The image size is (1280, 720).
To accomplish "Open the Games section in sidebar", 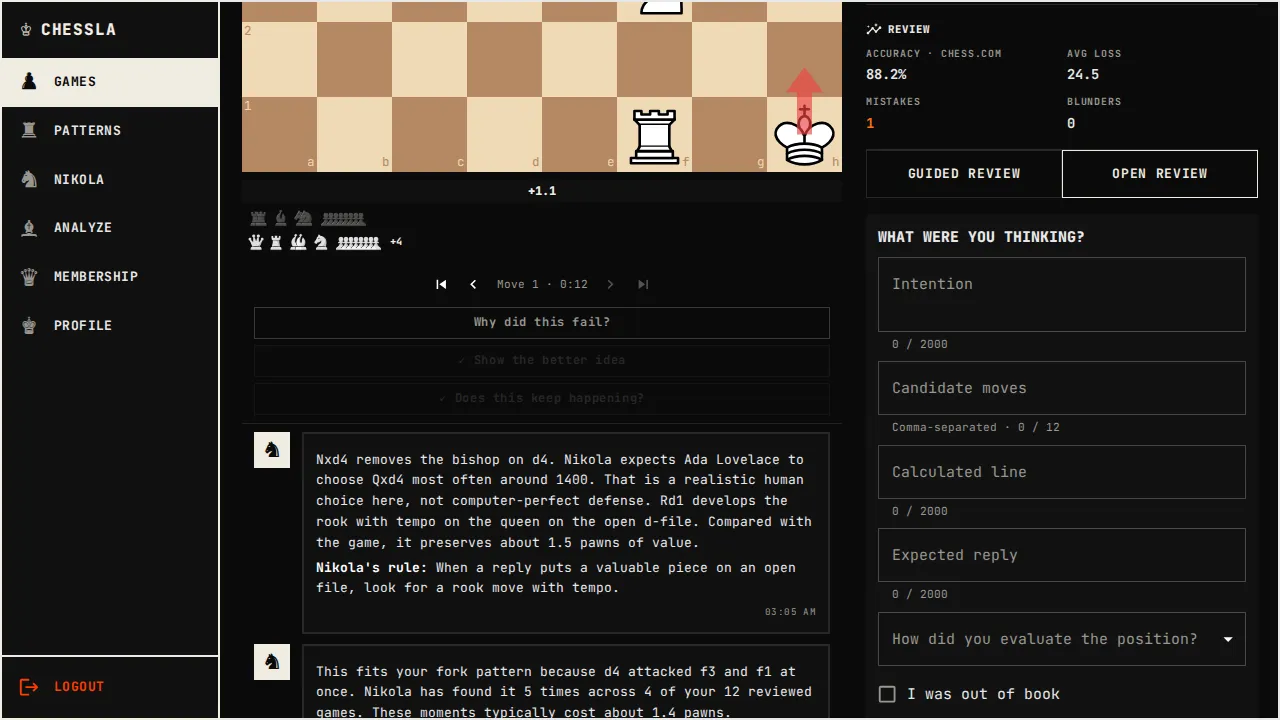I will pos(110,82).
